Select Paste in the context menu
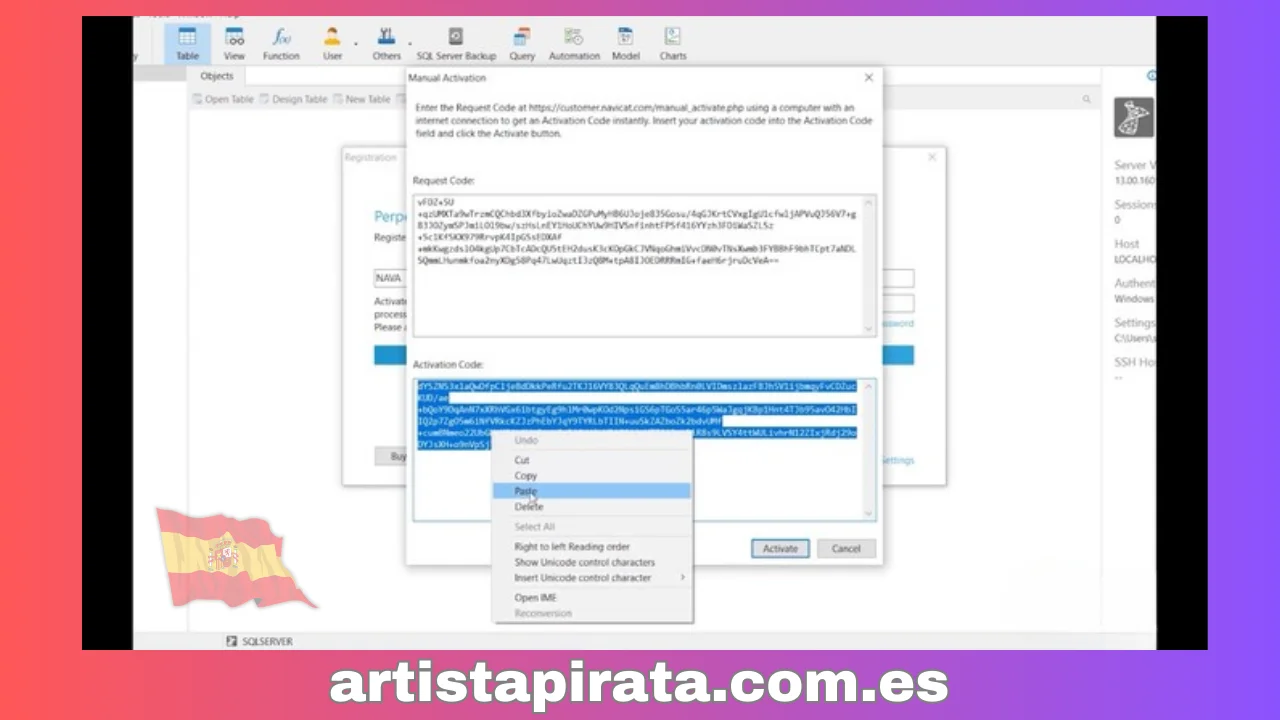 [592, 491]
